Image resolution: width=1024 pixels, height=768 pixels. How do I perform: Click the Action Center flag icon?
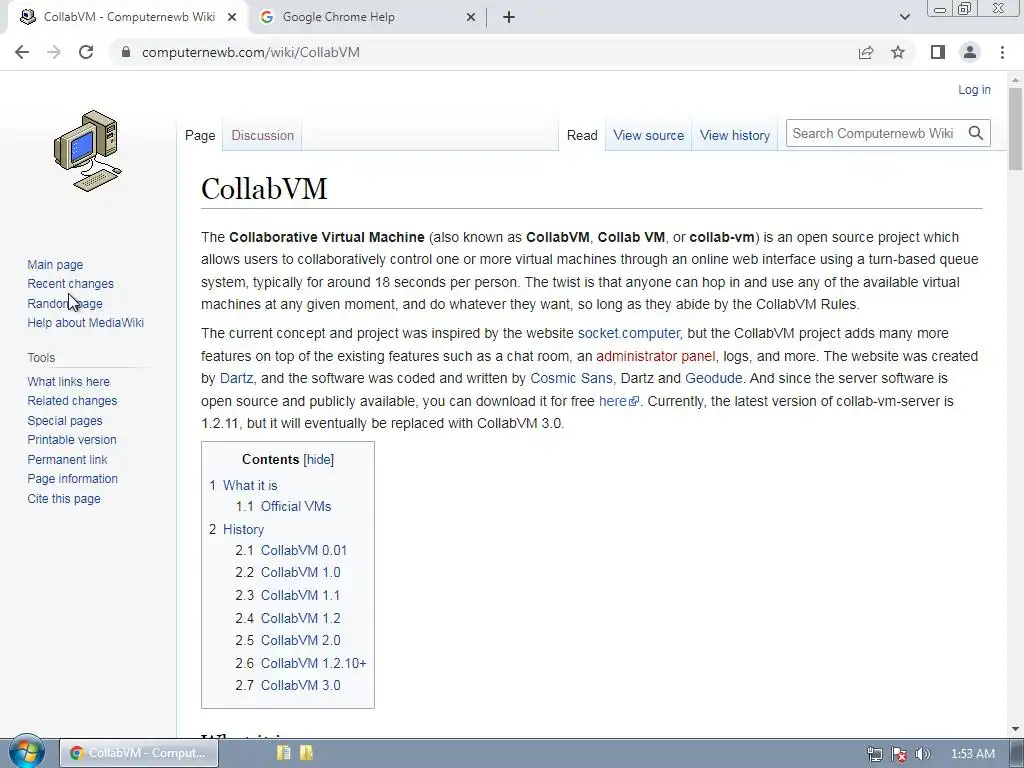pyautogui.click(x=899, y=754)
